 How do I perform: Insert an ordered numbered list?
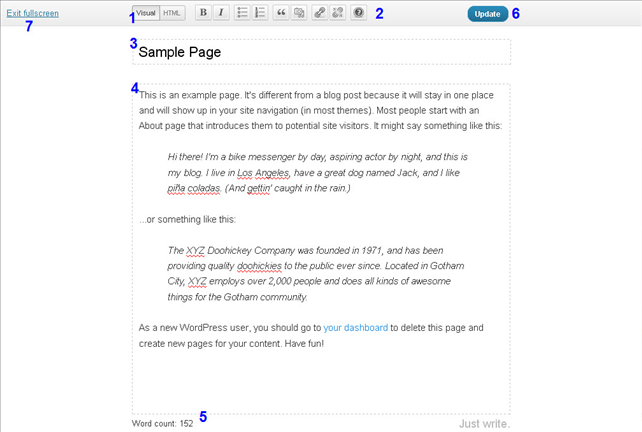point(260,13)
